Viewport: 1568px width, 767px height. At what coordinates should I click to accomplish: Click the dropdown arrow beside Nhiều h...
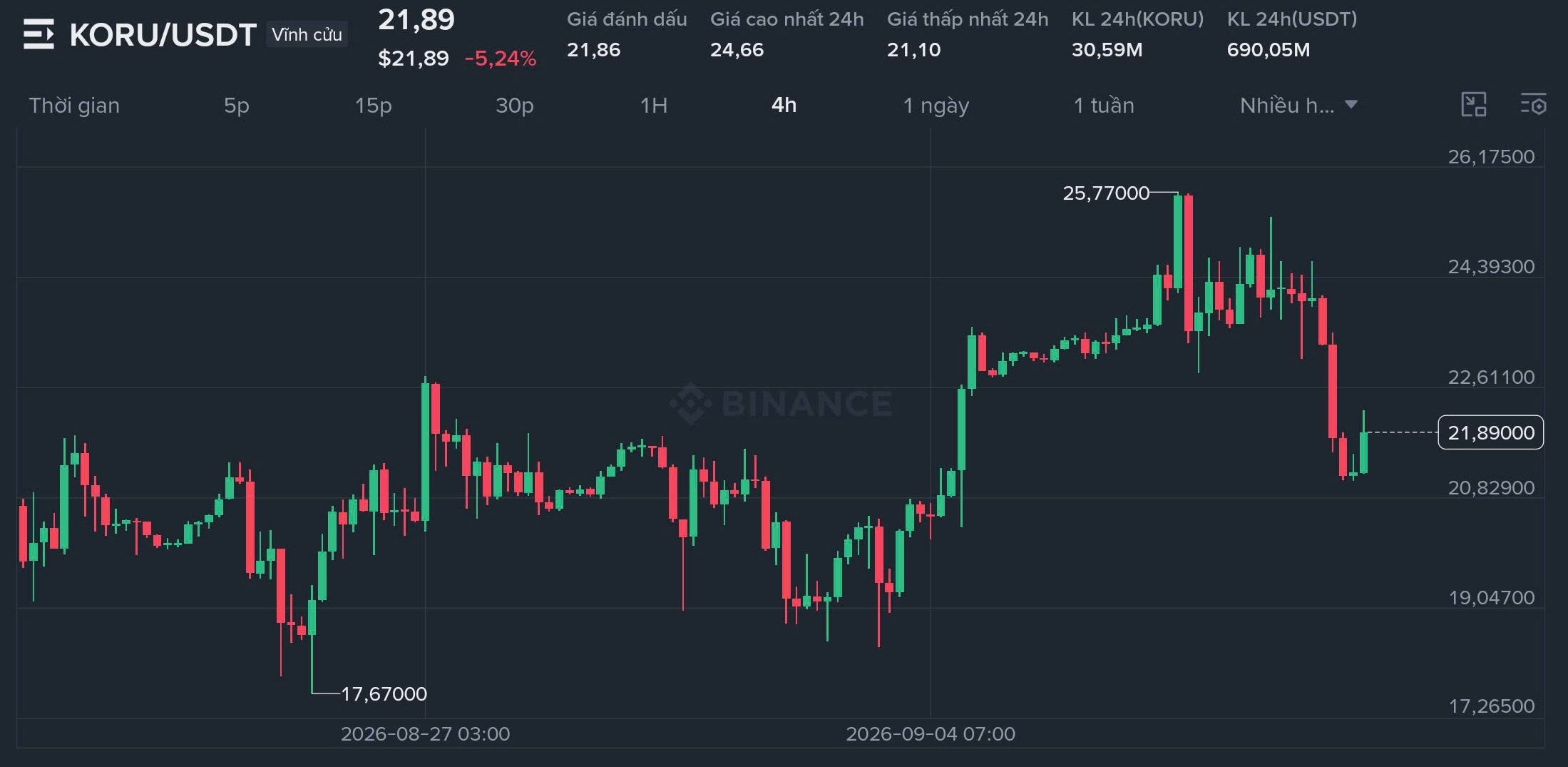1351,105
